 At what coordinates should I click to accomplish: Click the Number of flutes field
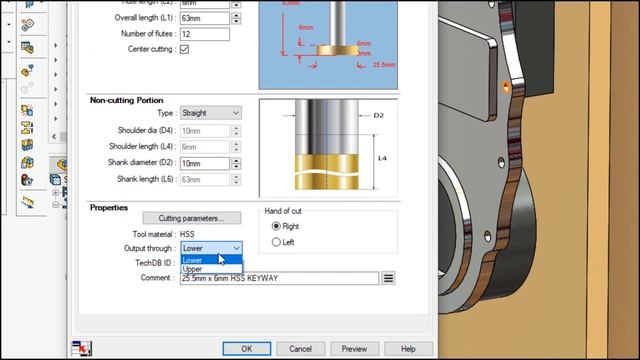pos(205,34)
